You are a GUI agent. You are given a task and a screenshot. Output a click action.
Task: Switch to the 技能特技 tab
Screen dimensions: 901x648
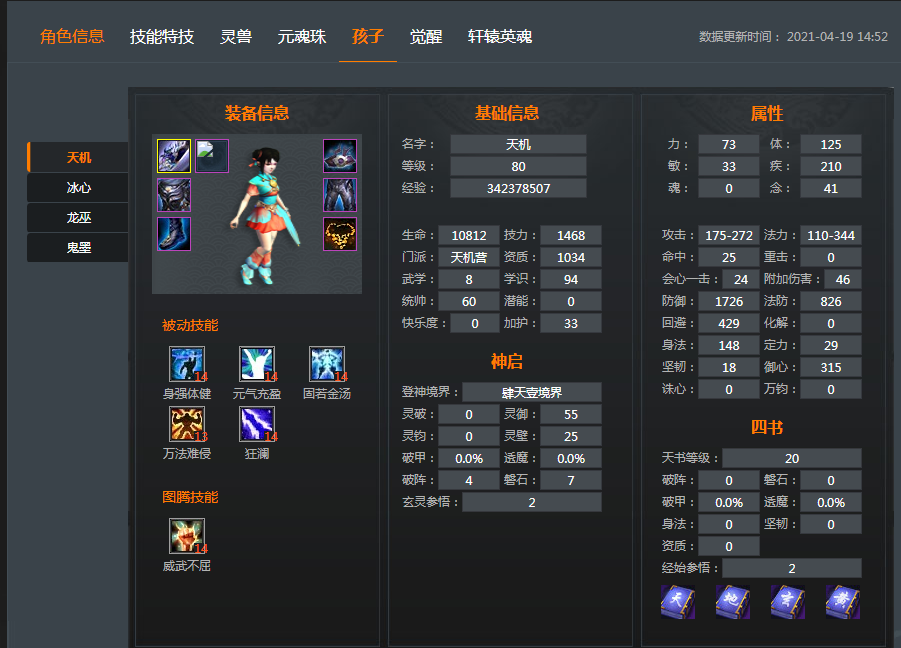pos(161,37)
